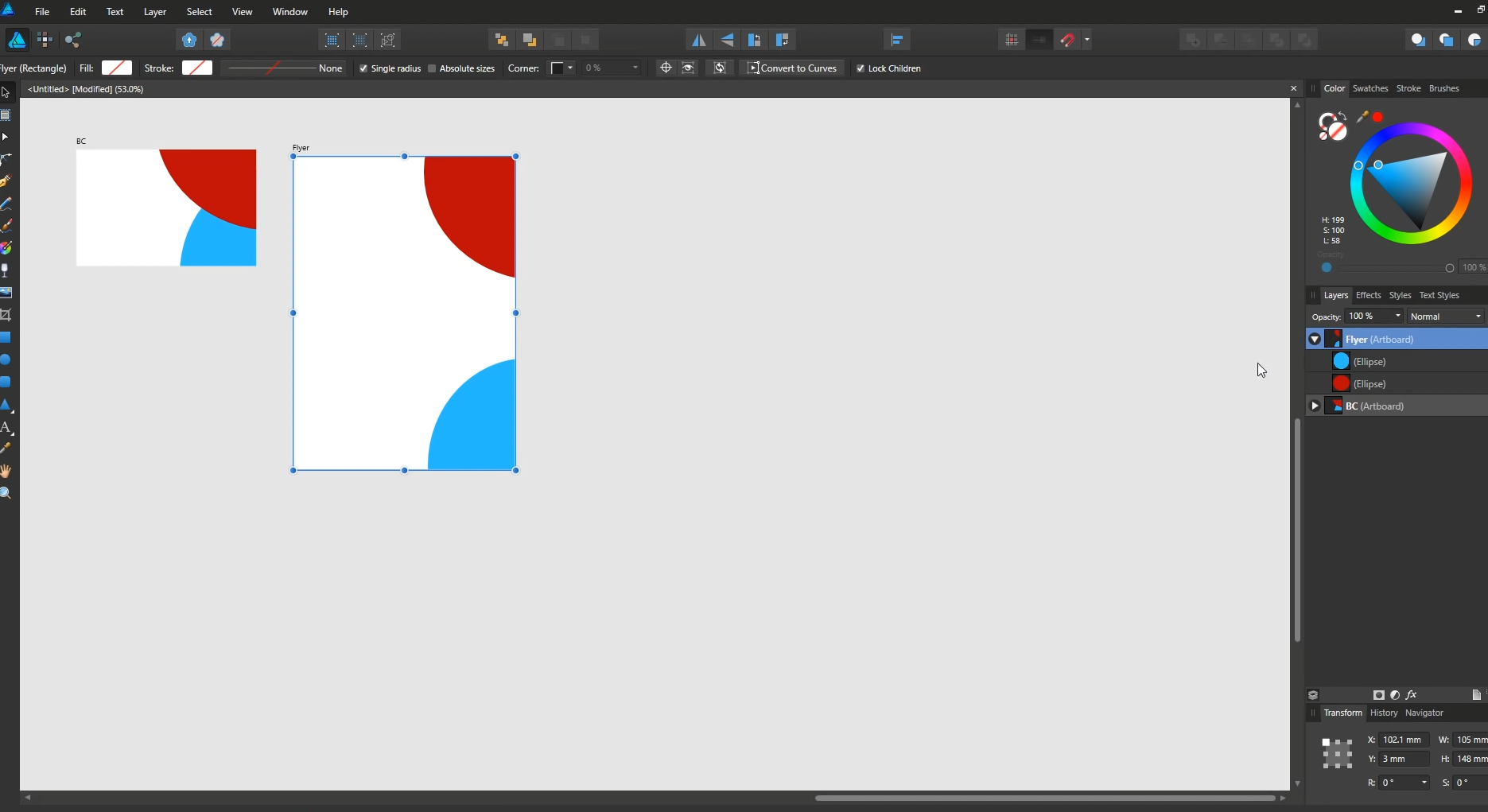Select the Node tool
Viewport: 1488px width, 812px height.
6,138
